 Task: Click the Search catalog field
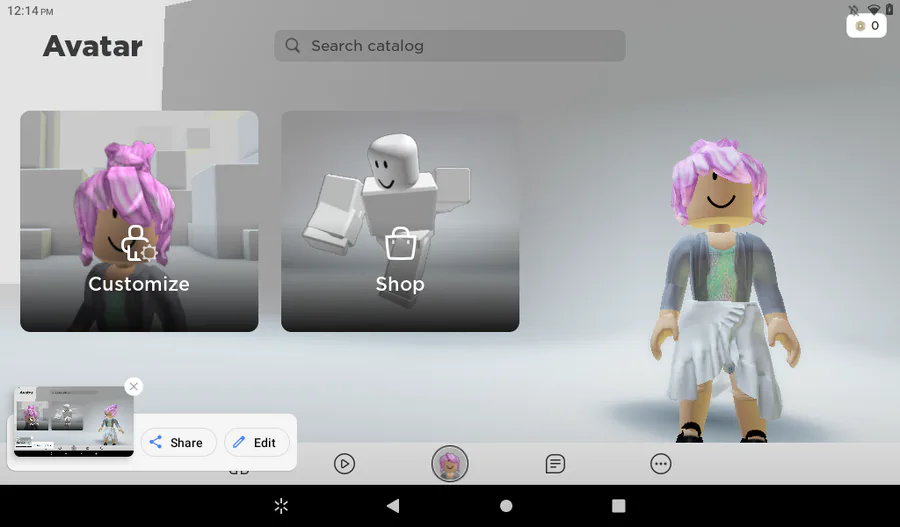pos(449,46)
